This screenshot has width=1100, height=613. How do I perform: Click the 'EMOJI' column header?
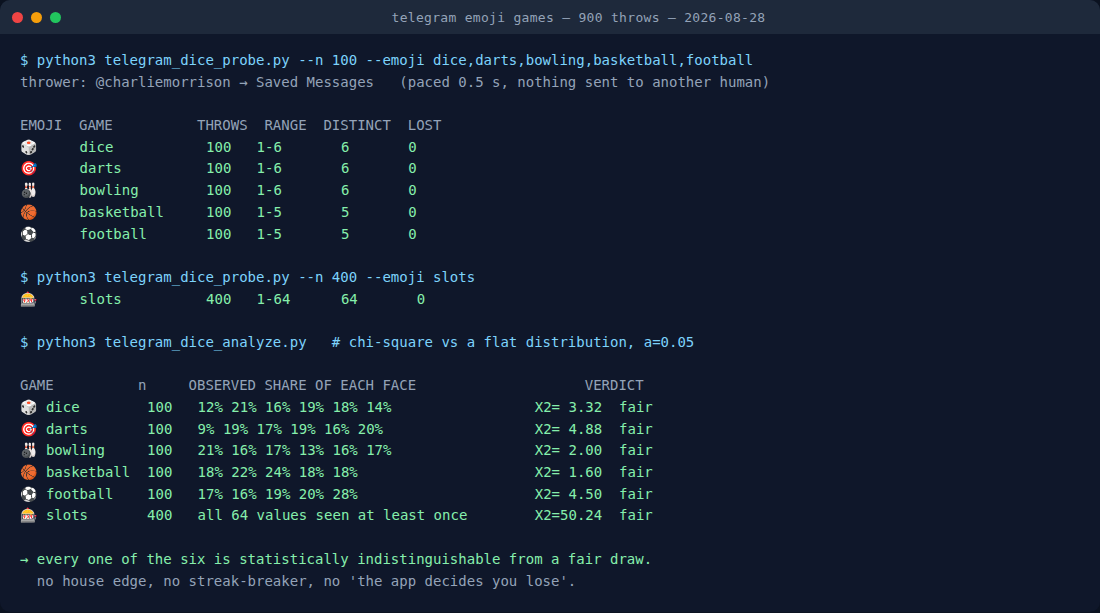(x=41, y=126)
